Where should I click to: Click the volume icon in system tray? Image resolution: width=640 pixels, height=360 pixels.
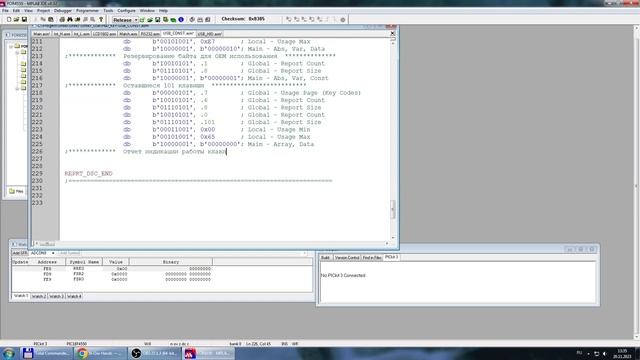point(604,353)
